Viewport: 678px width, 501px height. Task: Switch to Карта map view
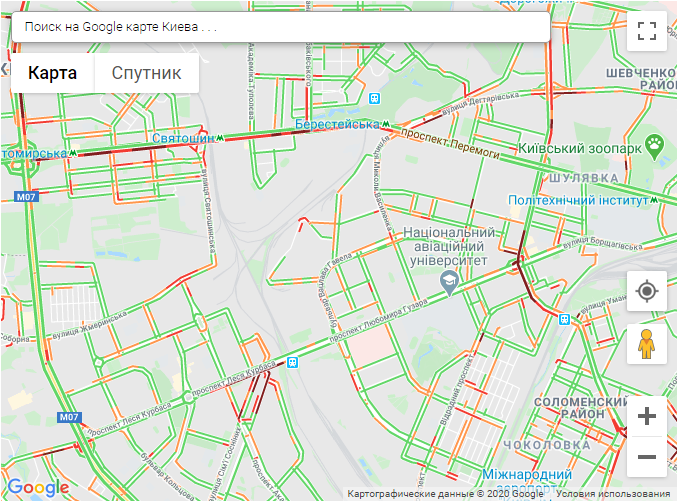(52, 73)
